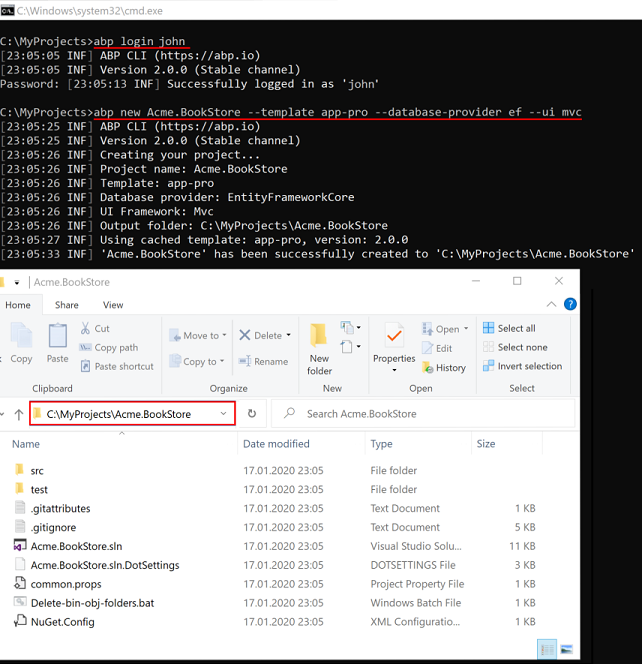Image resolution: width=642 pixels, height=664 pixels.
Task: Click Select none
Action: [x=515, y=347]
